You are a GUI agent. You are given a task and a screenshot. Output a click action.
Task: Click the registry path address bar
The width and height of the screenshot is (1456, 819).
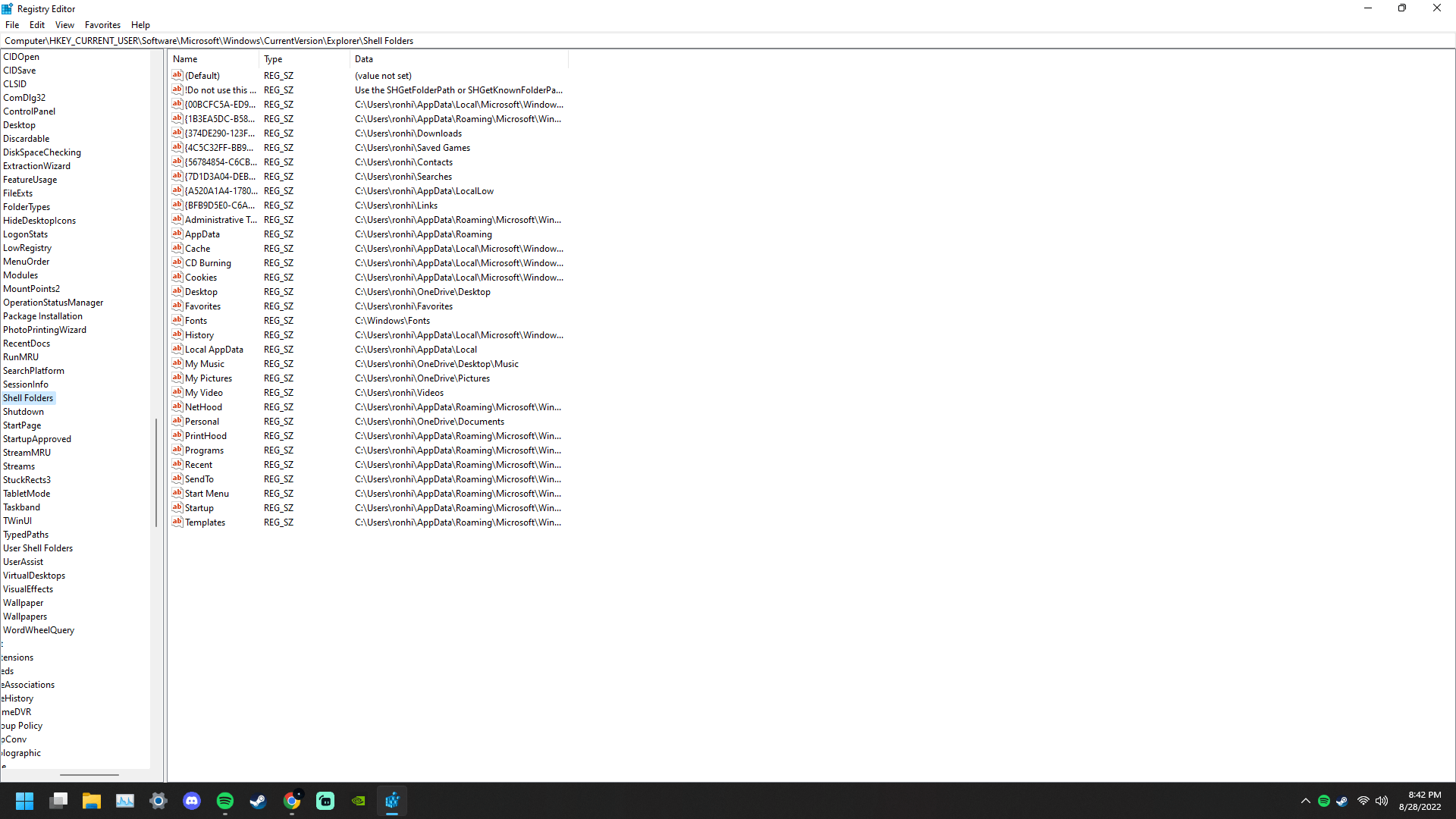click(728, 41)
